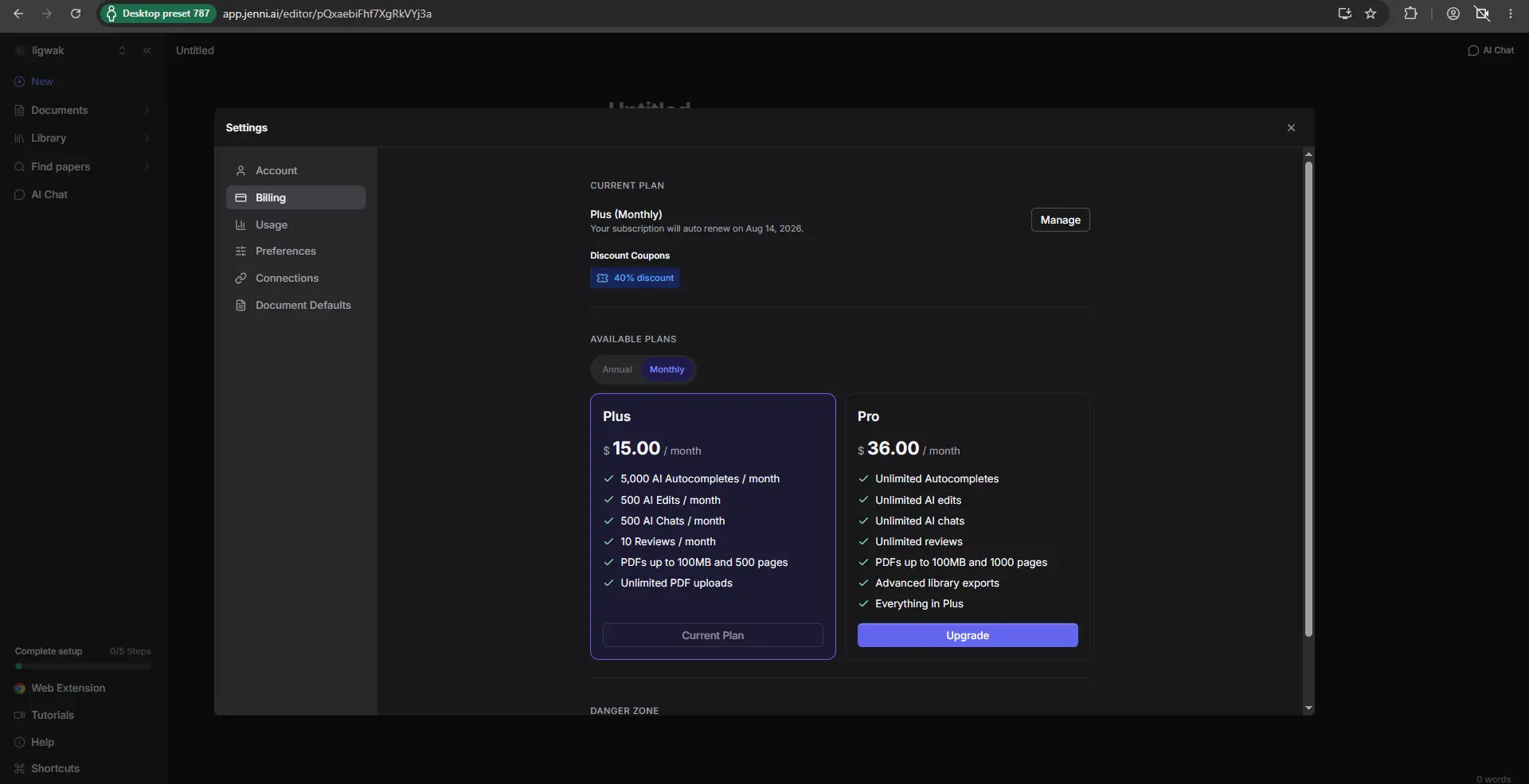Upgrade to the Pro plan
Image resolution: width=1529 pixels, height=784 pixels.
(968, 635)
